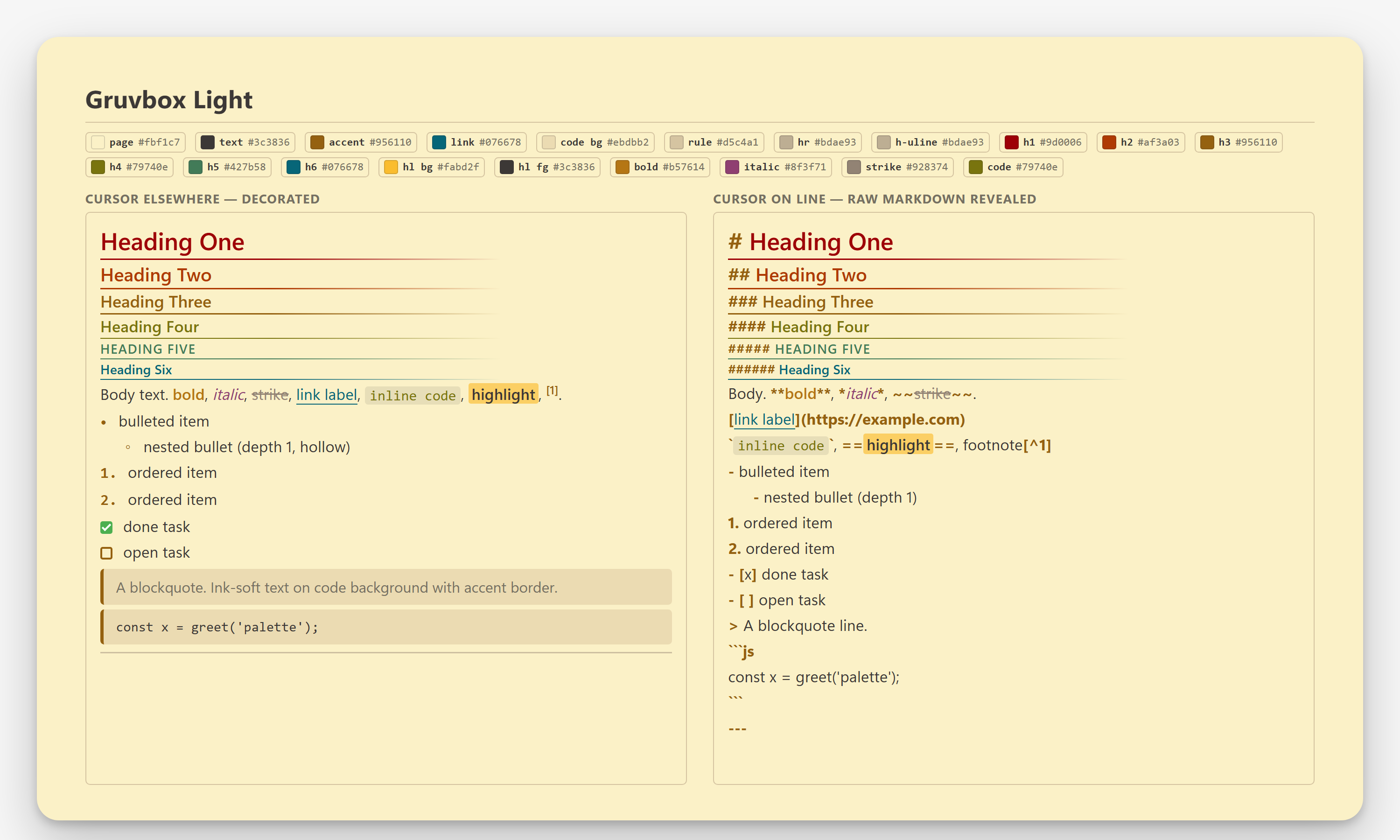Click the italic word in decorated body text
Image resolution: width=1400 pixels, height=840 pixels.
click(x=229, y=394)
